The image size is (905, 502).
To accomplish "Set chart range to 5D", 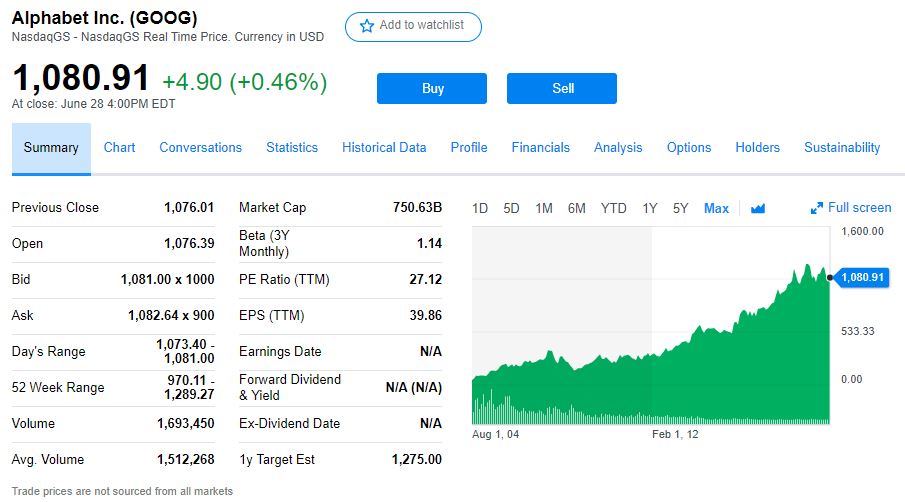I will pos(511,208).
